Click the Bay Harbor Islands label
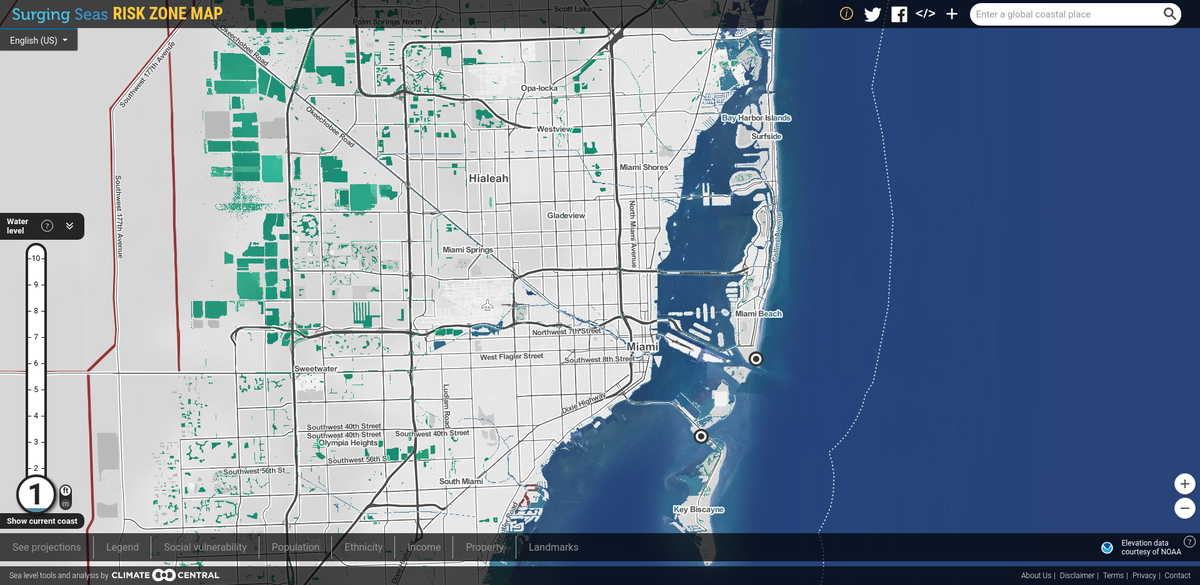The image size is (1200, 585). (756, 118)
